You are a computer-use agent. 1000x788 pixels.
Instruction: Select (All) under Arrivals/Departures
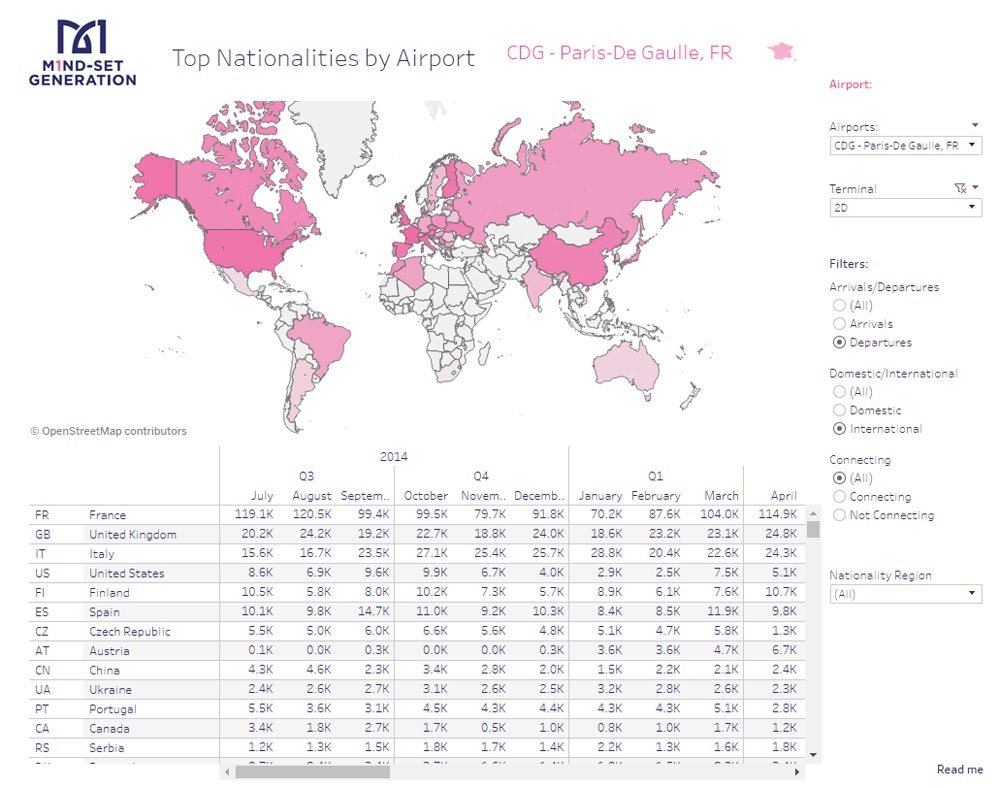tap(840, 305)
